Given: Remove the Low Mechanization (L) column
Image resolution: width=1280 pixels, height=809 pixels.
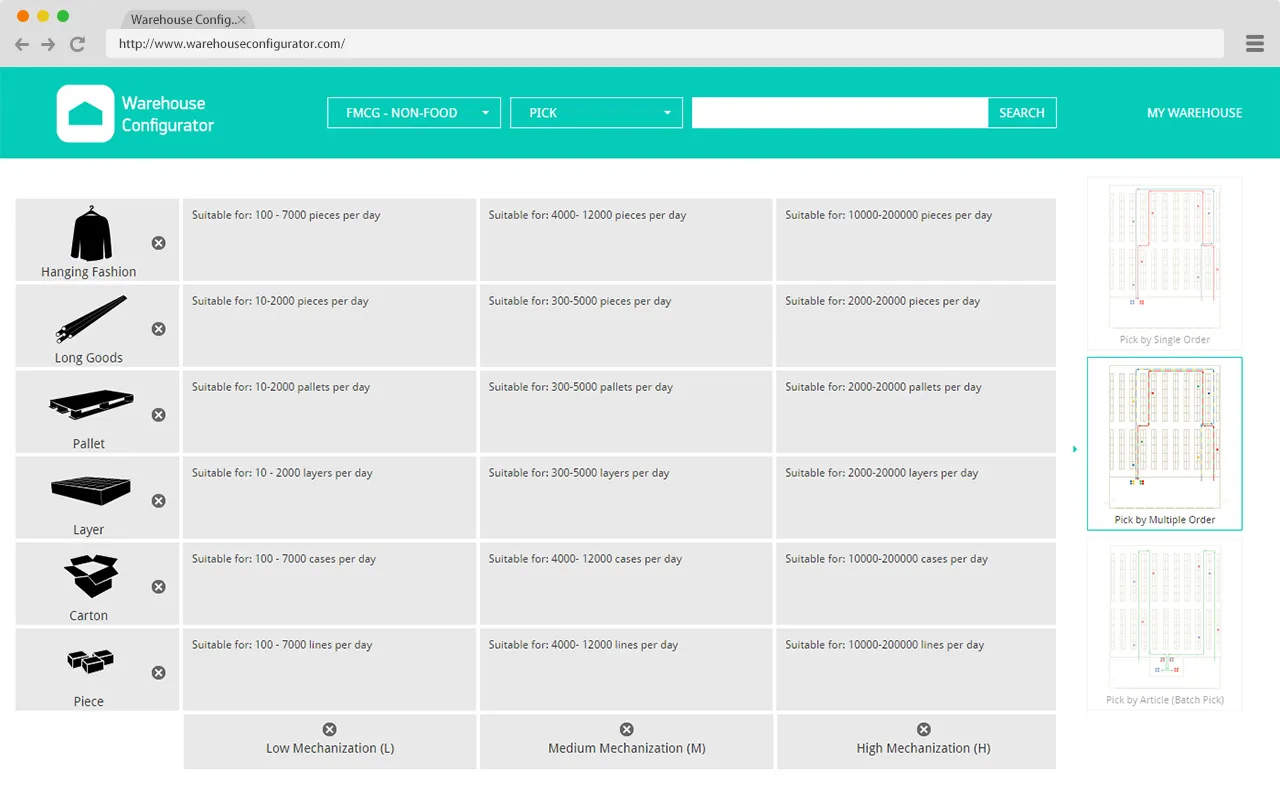Looking at the screenshot, I should point(330,730).
